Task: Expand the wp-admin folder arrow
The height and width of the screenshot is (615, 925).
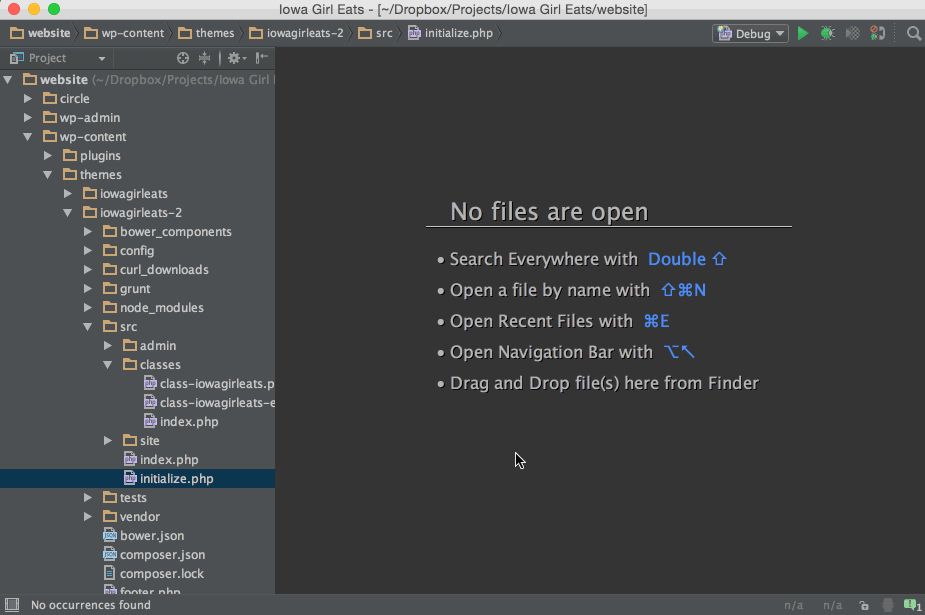Action: click(28, 117)
